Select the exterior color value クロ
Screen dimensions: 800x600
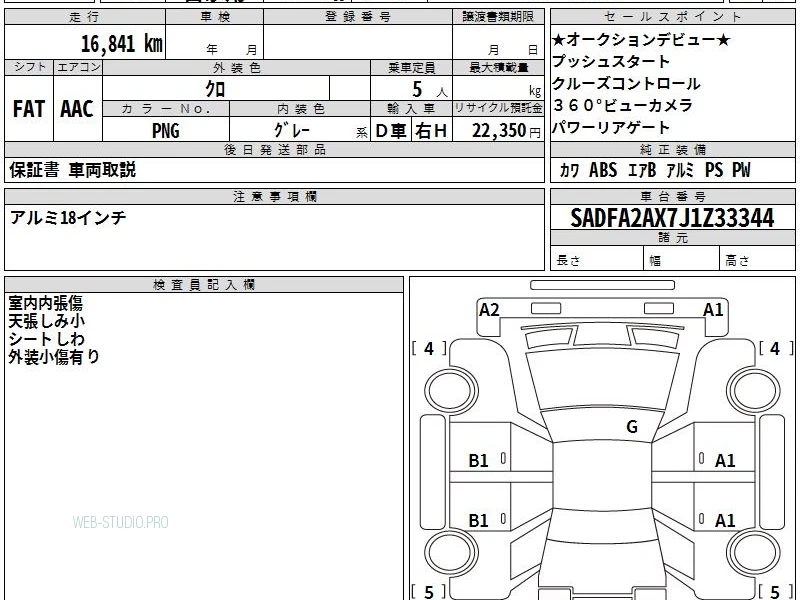click(x=215, y=89)
